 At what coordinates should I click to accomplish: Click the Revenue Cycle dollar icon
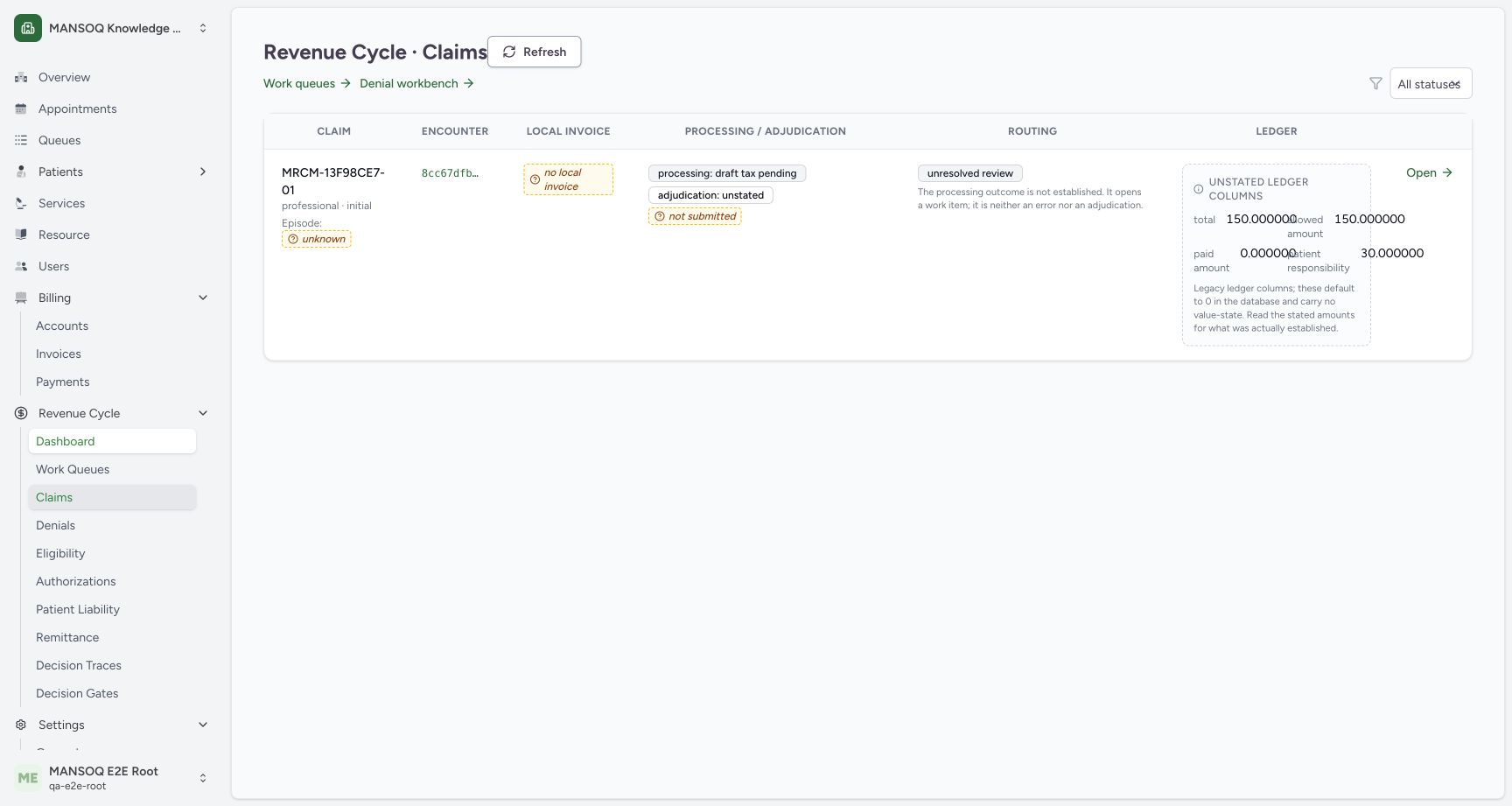point(21,413)
